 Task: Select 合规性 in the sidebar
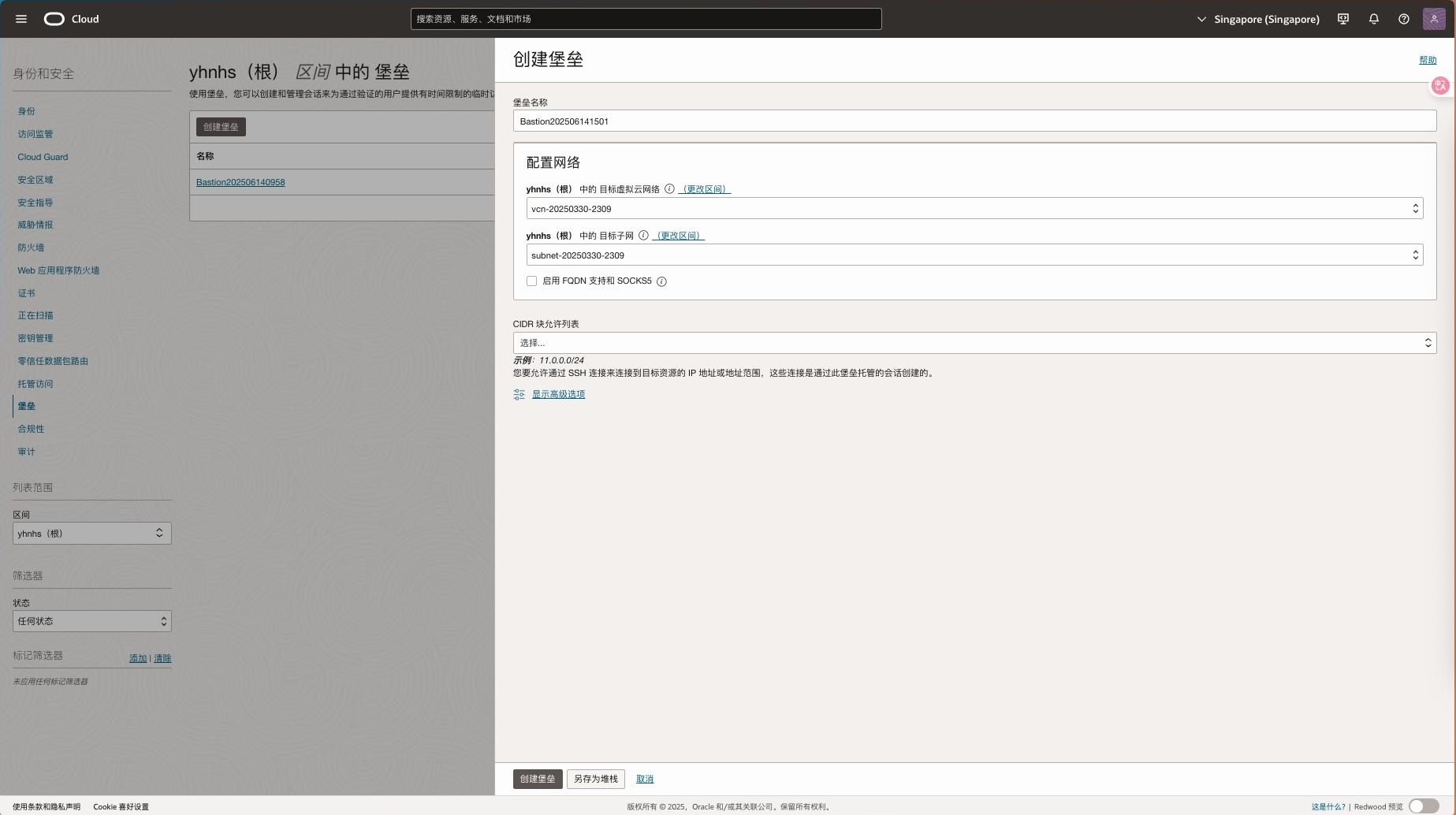[x=31, y=430]
